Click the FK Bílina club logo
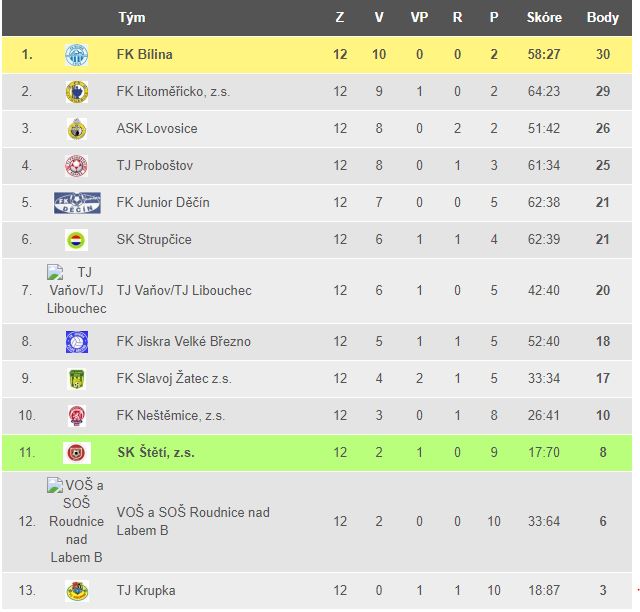 tap(77, 55)
